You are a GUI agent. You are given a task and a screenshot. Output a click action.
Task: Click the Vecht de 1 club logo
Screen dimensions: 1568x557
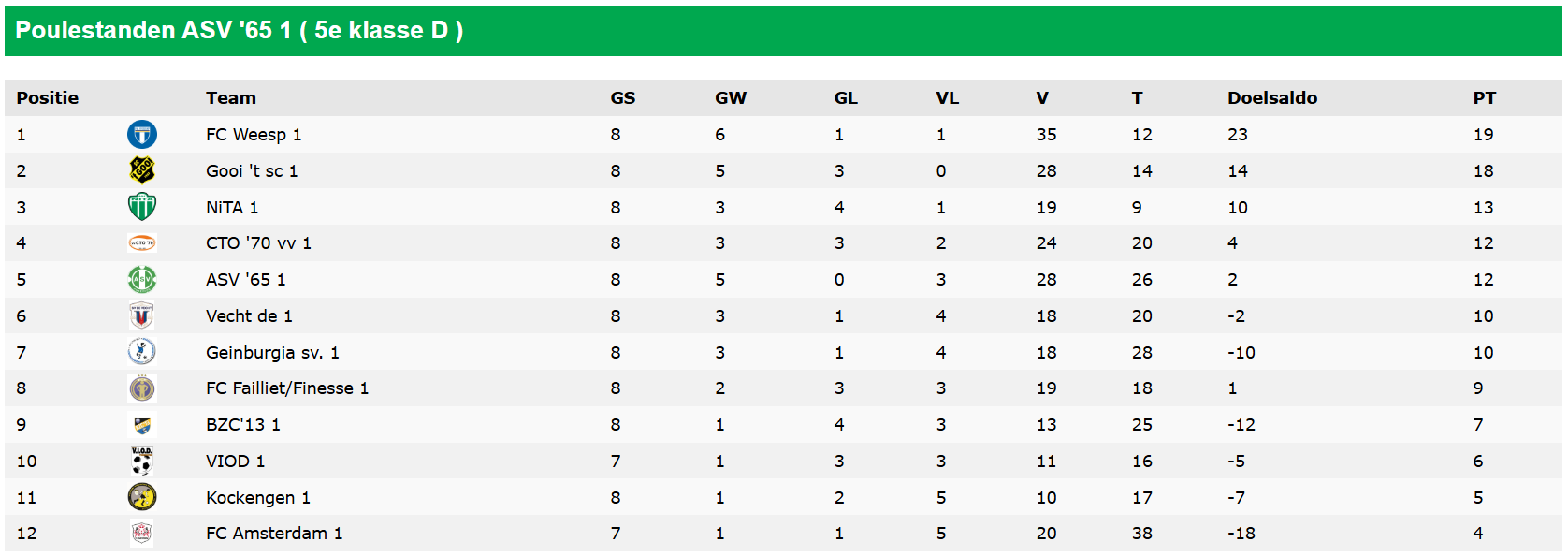(142, 316)
